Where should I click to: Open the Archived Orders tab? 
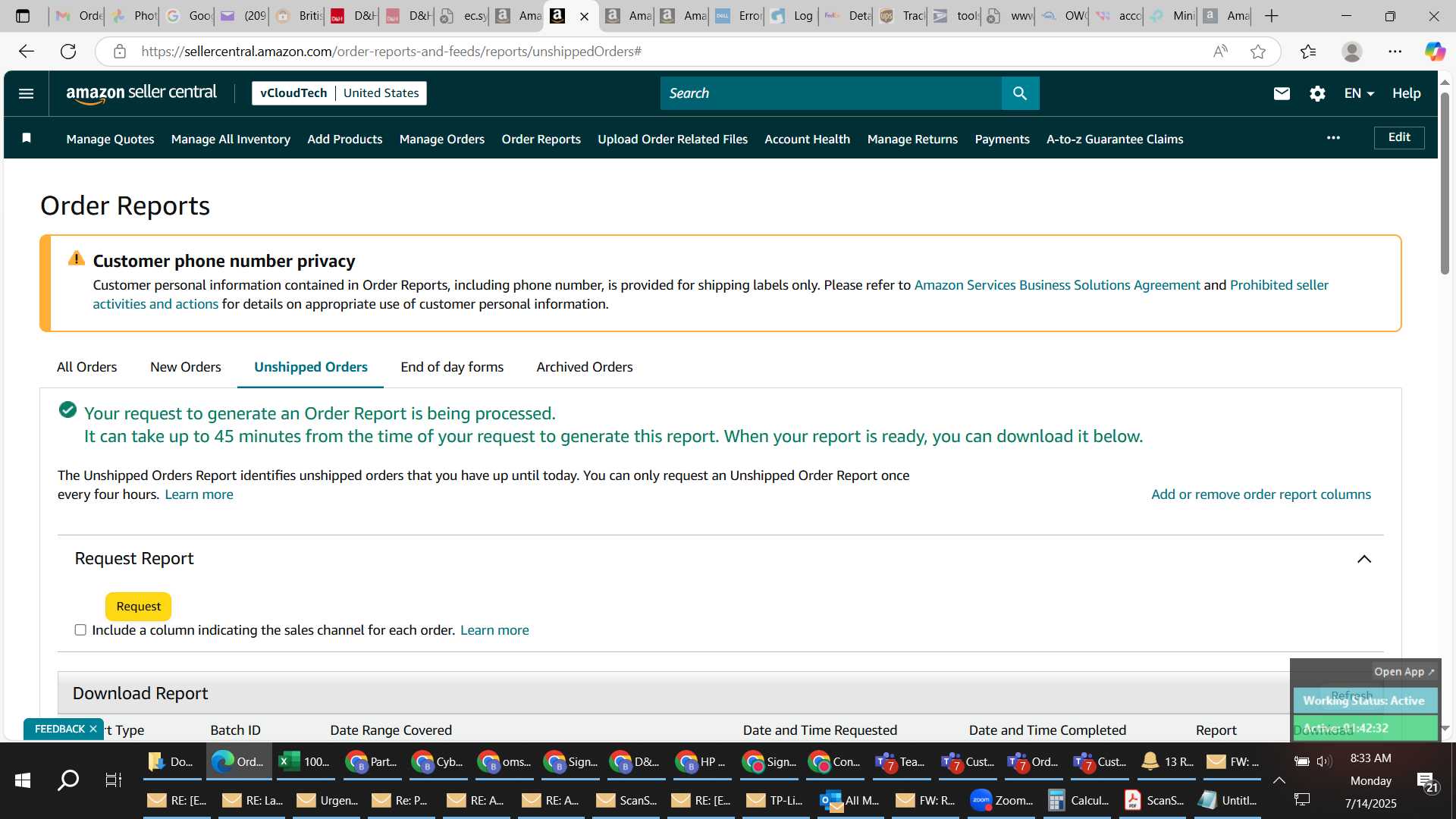585,367
